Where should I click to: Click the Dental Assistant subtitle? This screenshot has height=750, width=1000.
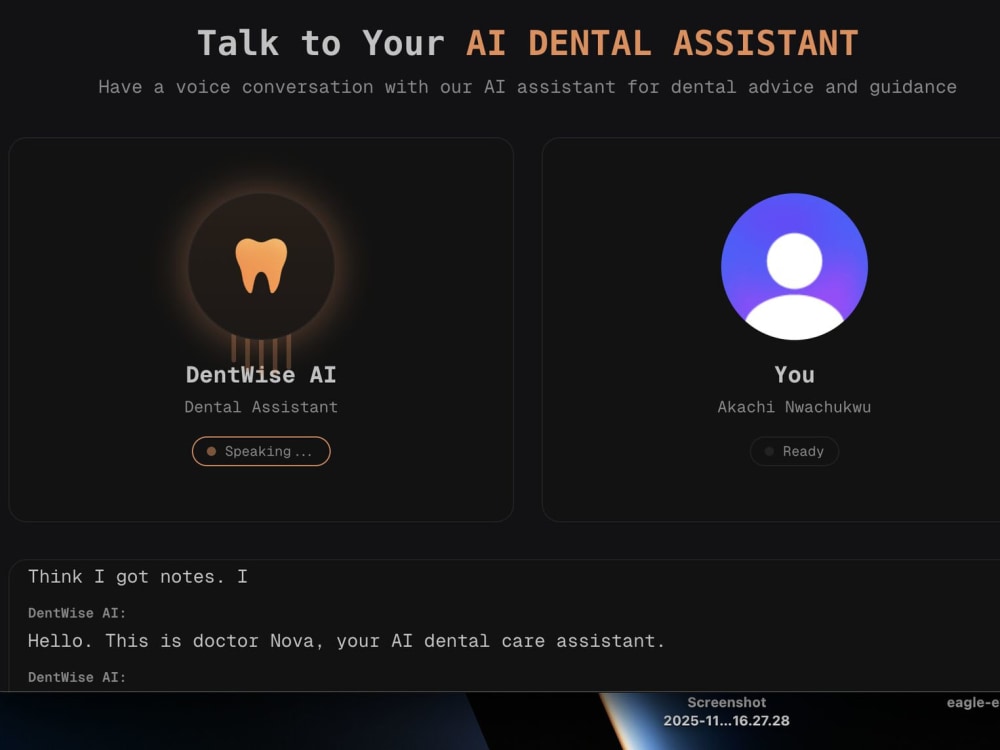261,407
